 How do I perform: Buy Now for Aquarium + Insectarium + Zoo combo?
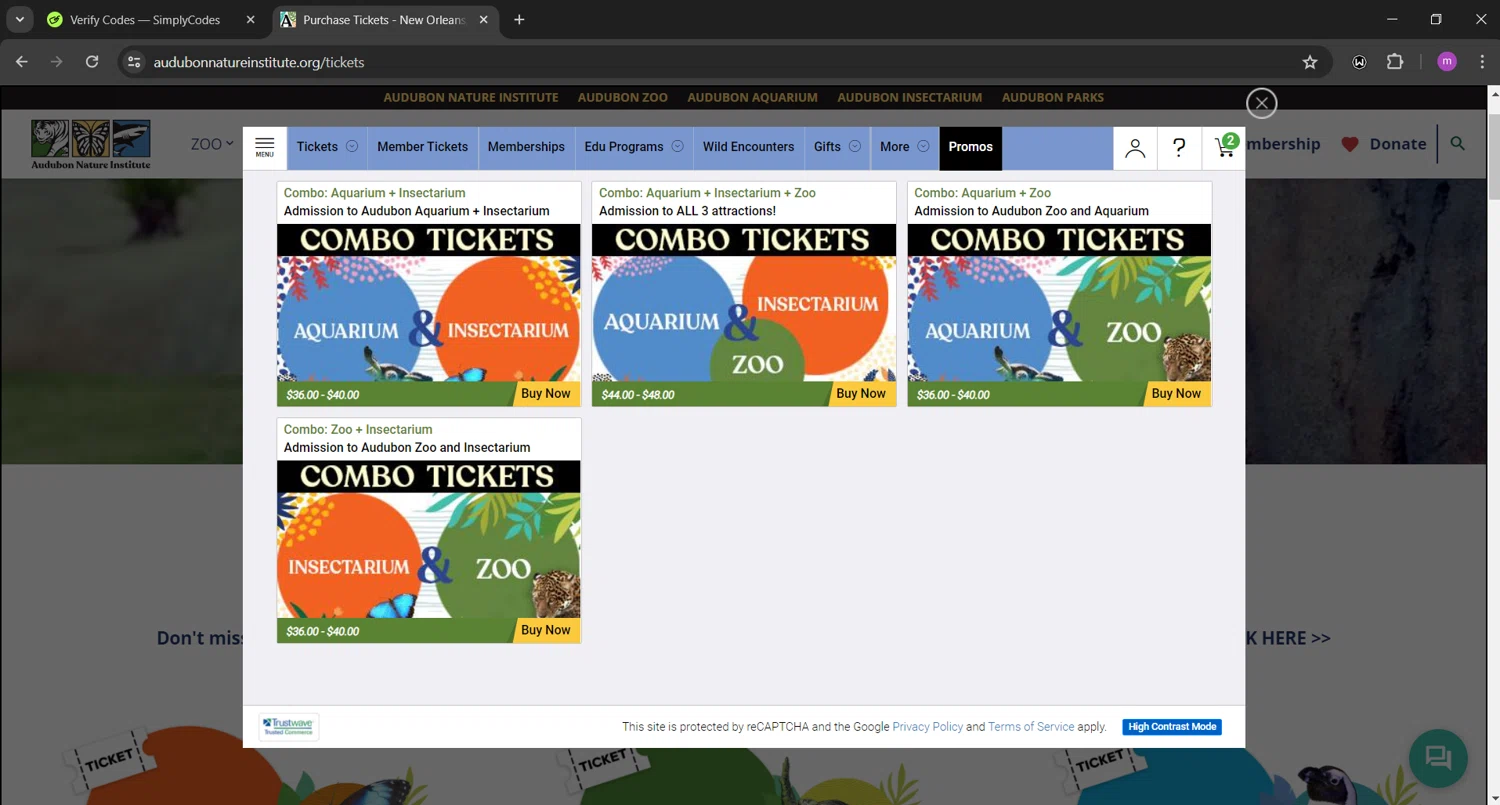(x=861, y=394)
